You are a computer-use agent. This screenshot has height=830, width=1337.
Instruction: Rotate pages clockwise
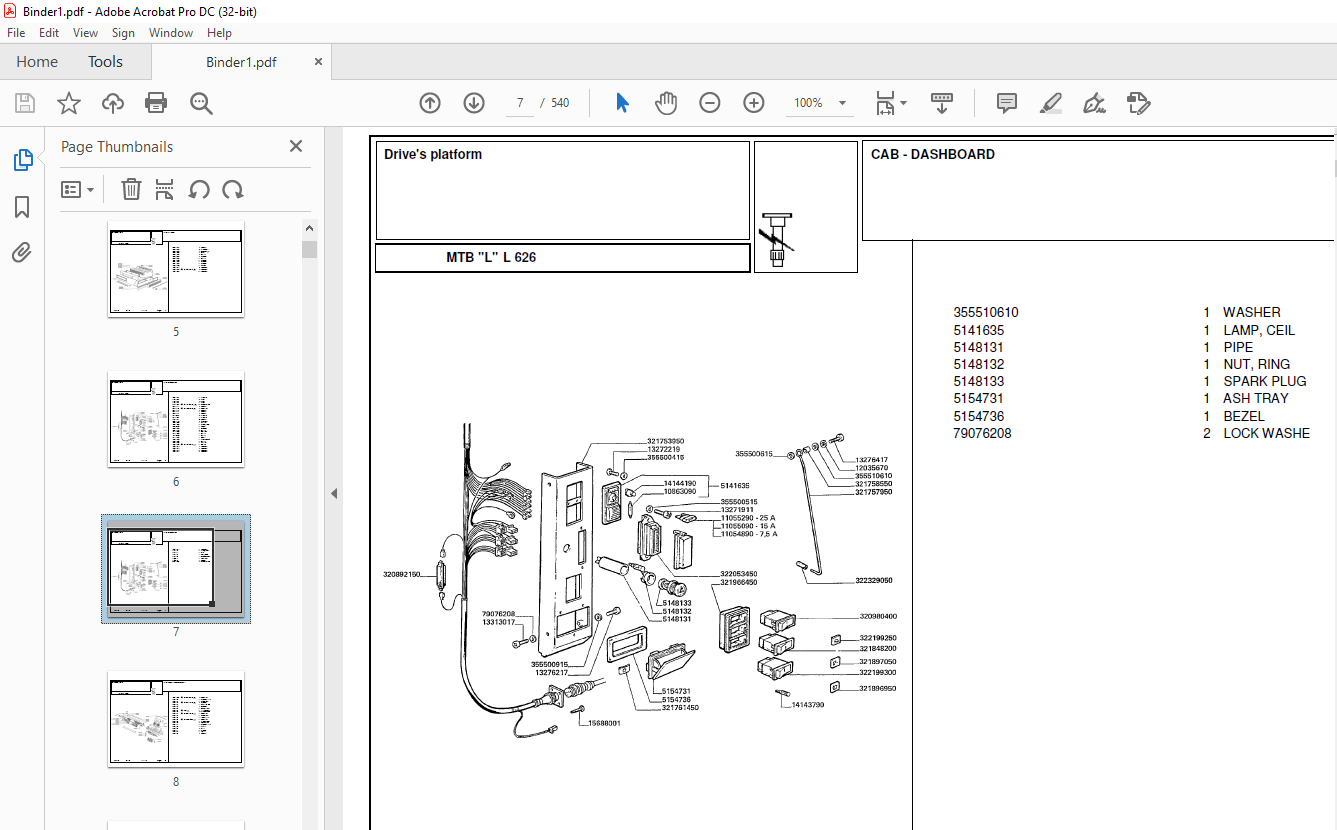coord(233,189)
